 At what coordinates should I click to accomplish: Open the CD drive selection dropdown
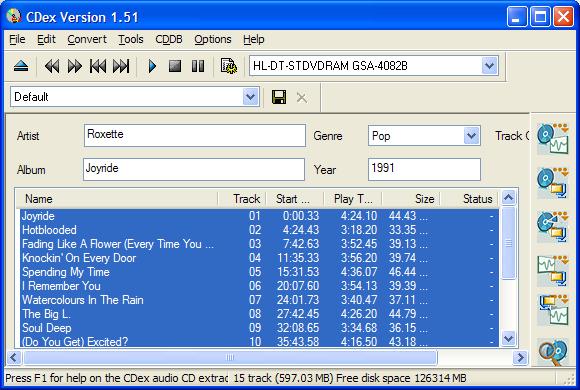489,66
